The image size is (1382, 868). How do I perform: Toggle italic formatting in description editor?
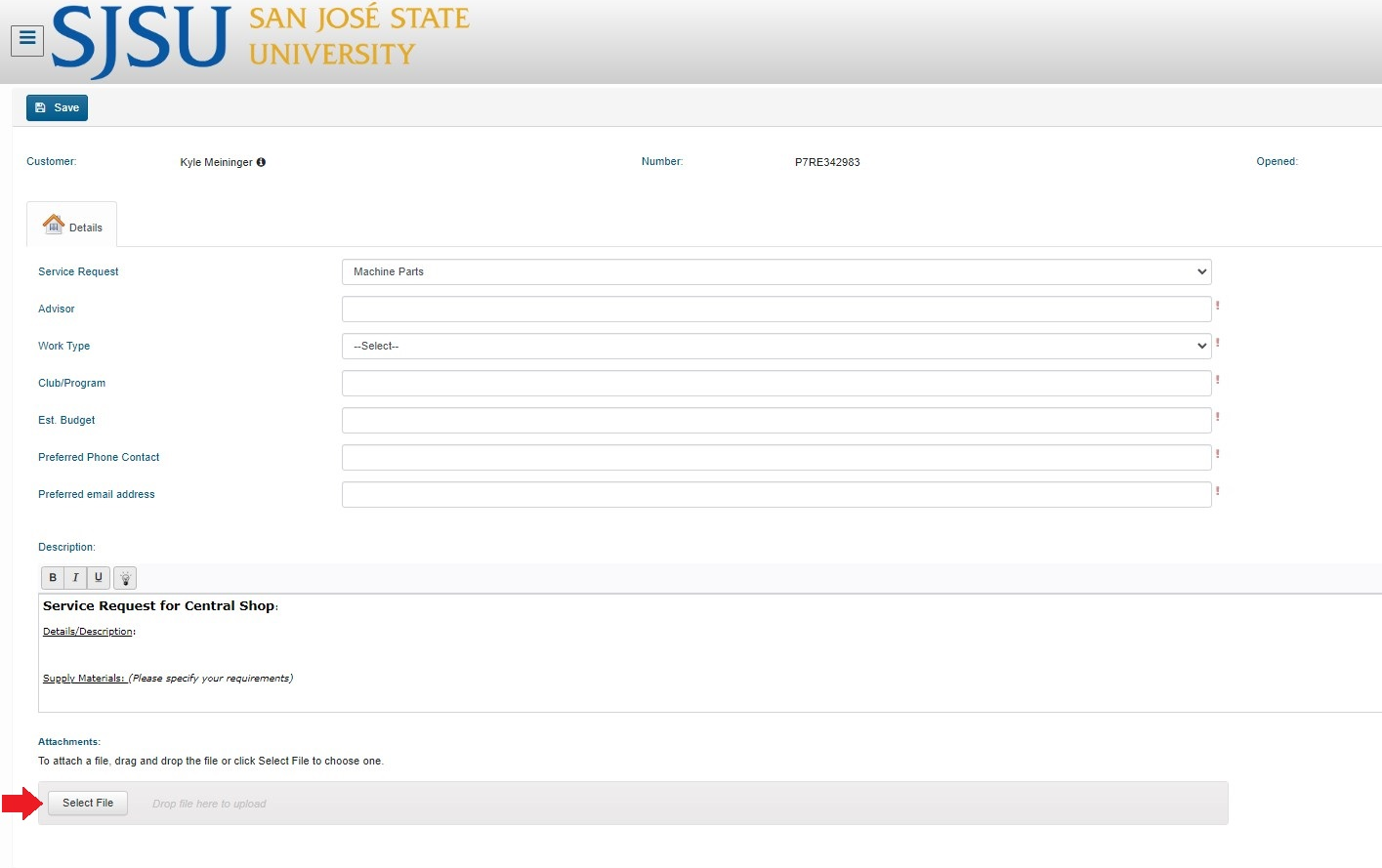pos(75,578)
